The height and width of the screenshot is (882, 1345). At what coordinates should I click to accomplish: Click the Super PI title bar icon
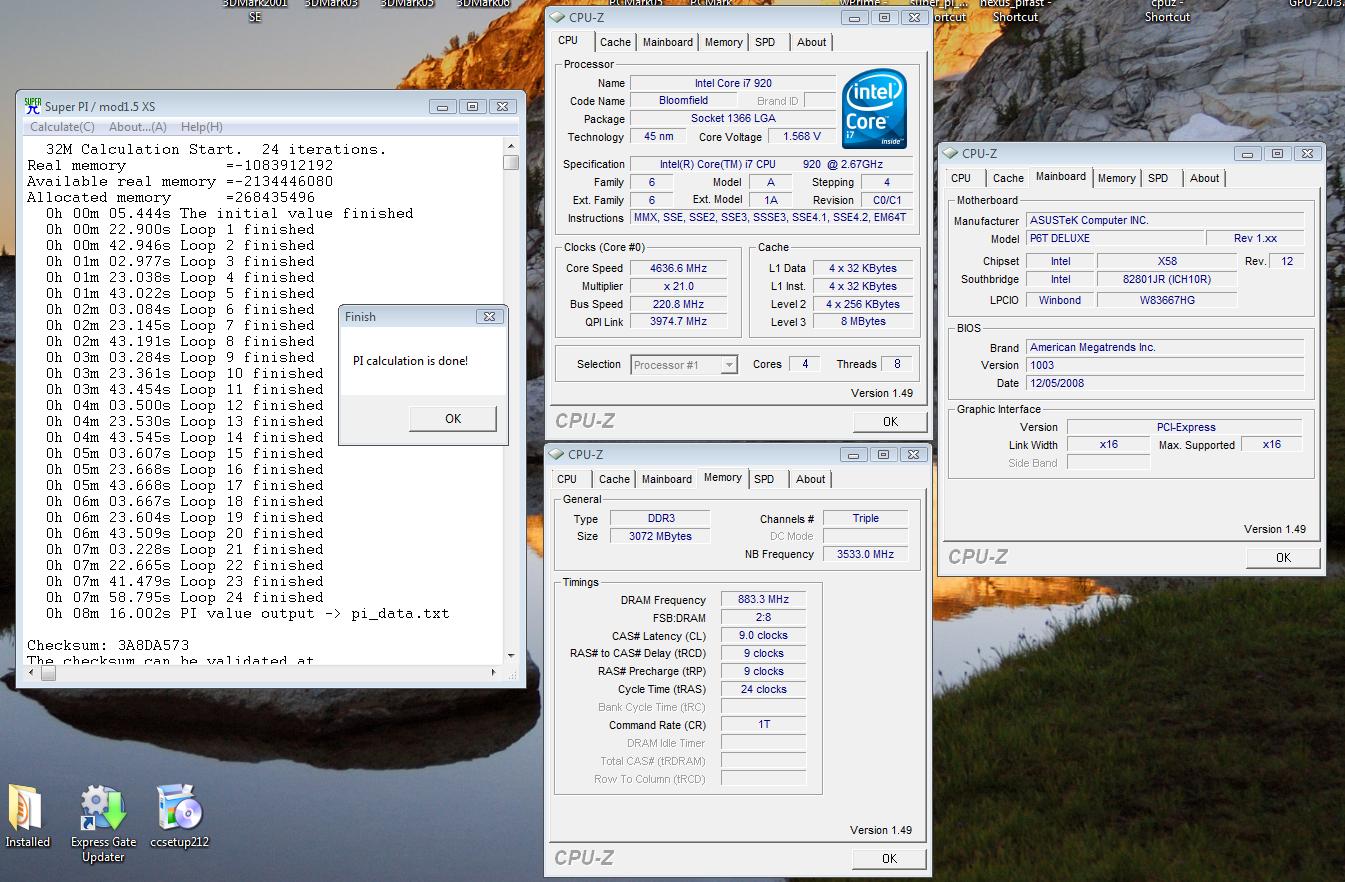pyautogui.click(x=32, y=106)
